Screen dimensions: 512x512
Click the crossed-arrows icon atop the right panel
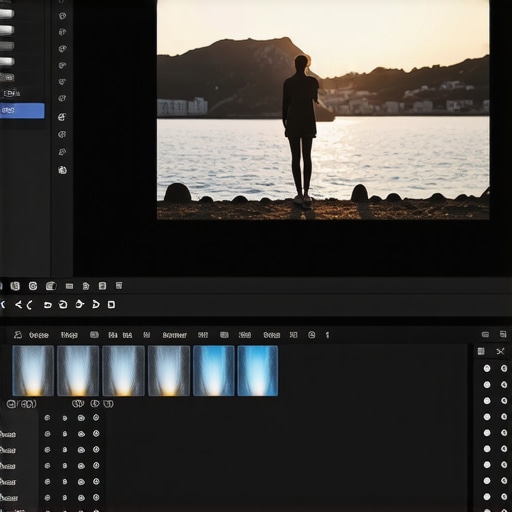pos(500,351)
